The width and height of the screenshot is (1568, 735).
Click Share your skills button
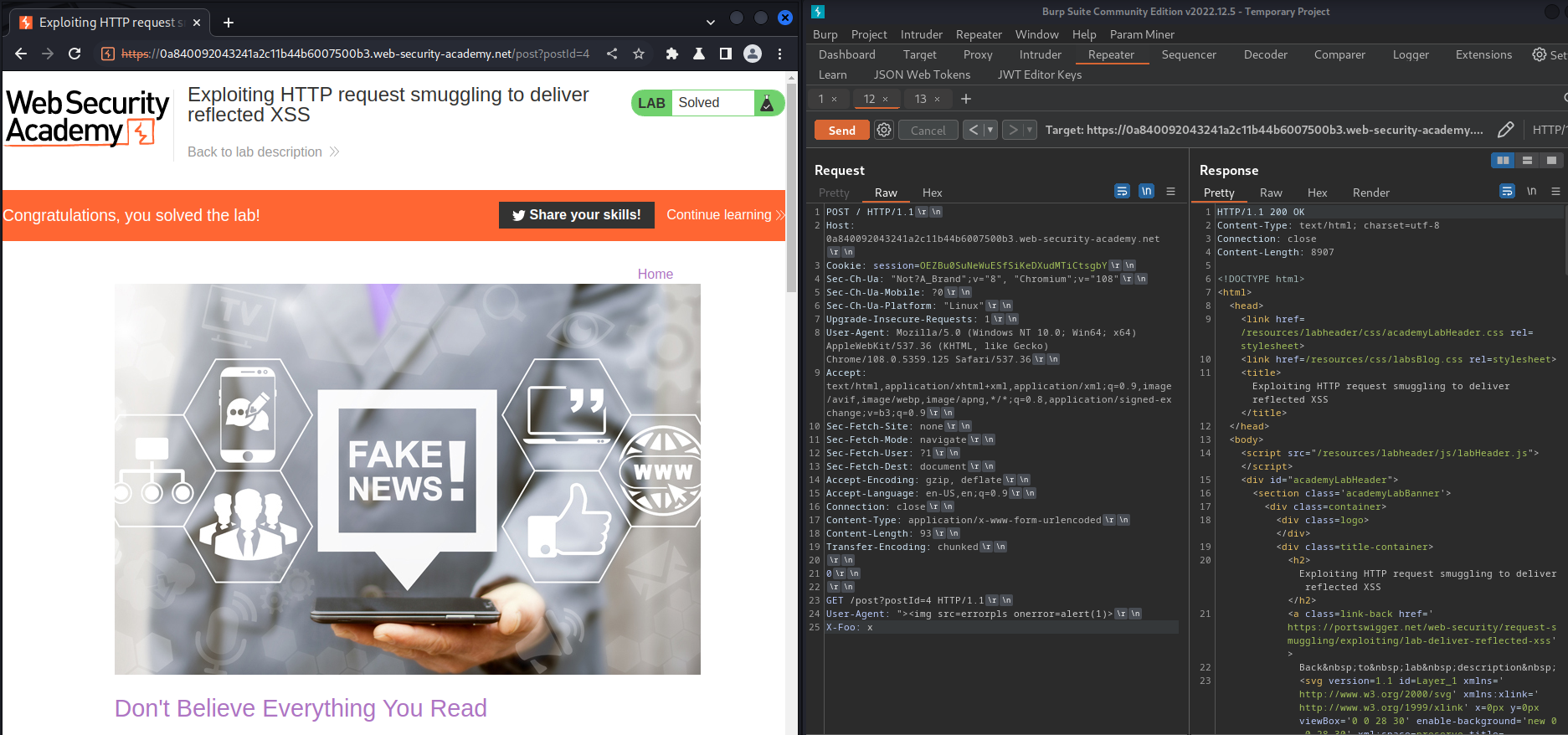tap(577, 215)
